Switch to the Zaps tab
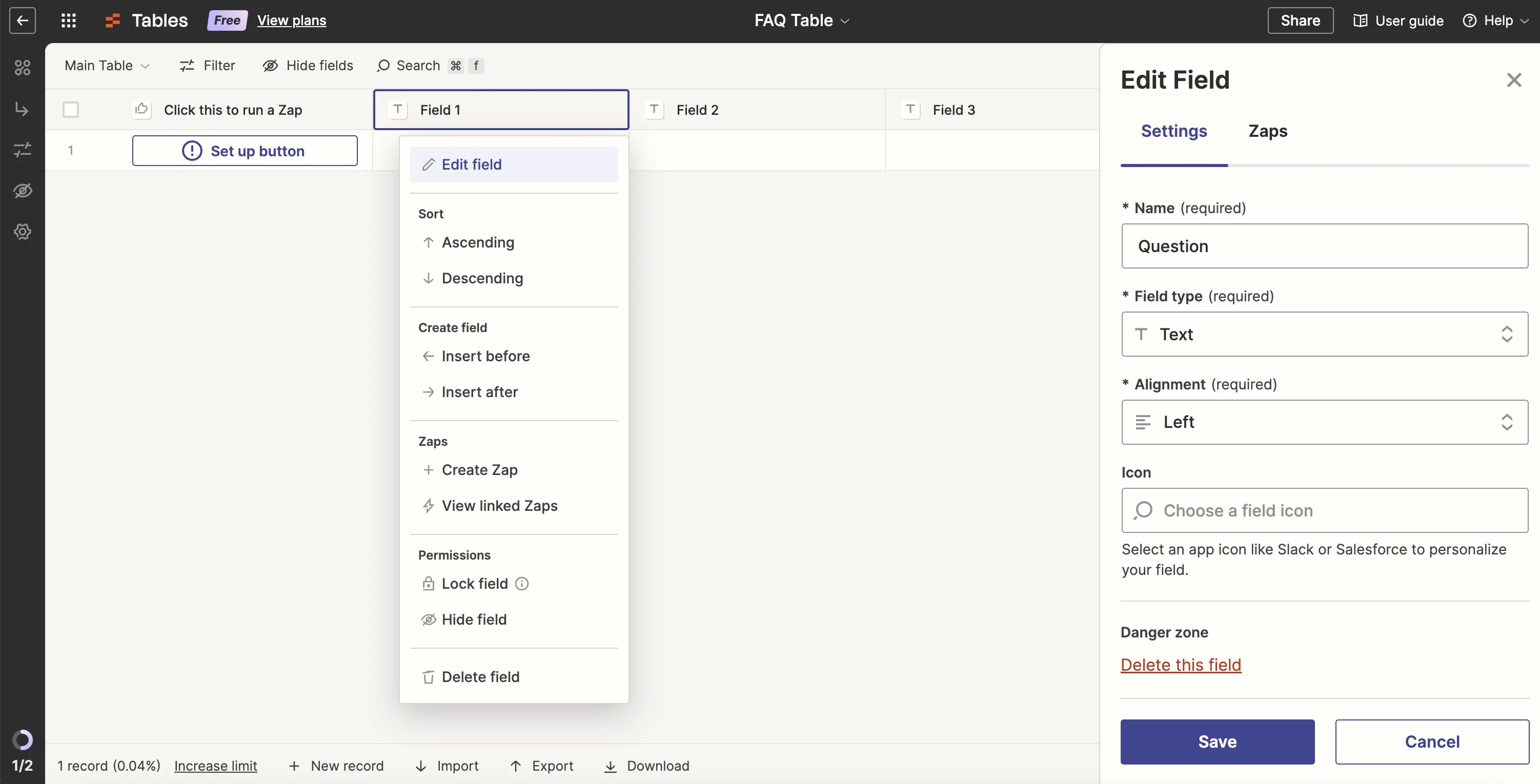This screenshot has height=784, width=1540. [1267, 131]
